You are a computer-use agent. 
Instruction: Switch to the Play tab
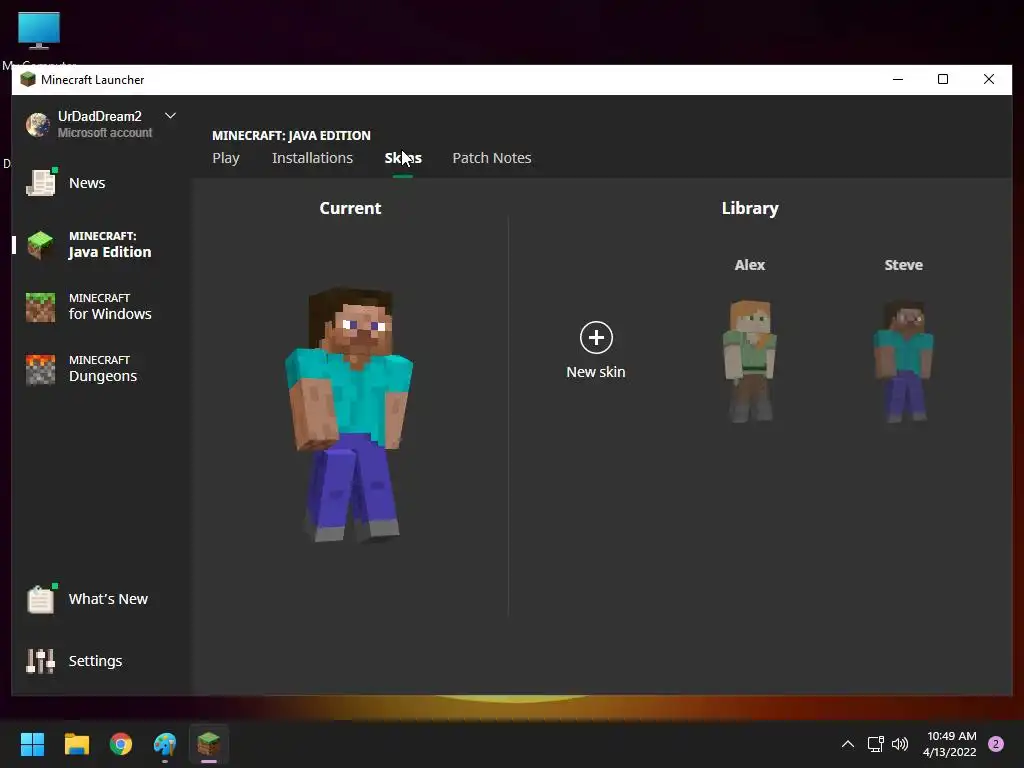[226, 158]
